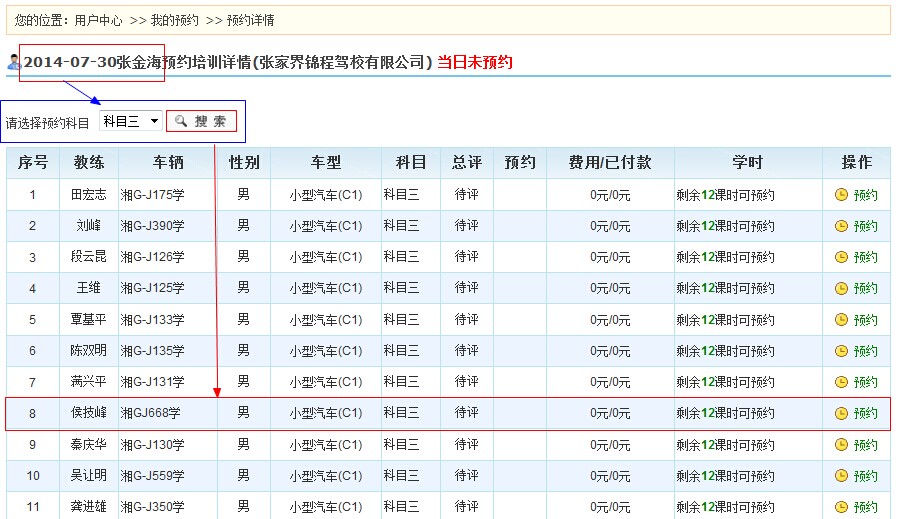Click the 教练 column header

[x=88, y=162]
